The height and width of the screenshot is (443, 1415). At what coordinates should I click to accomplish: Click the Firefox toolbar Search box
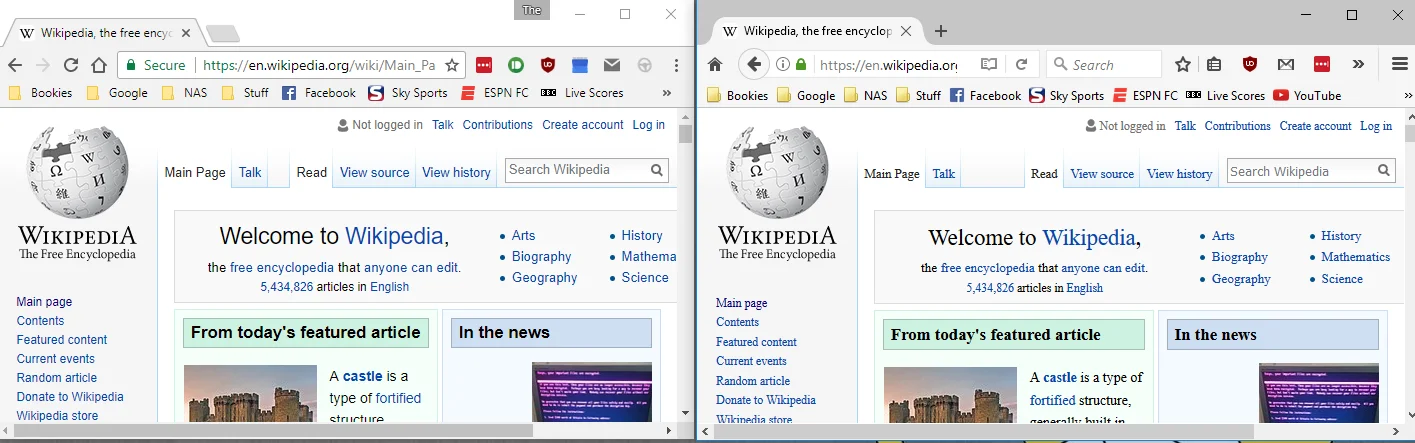(1104, 64)
